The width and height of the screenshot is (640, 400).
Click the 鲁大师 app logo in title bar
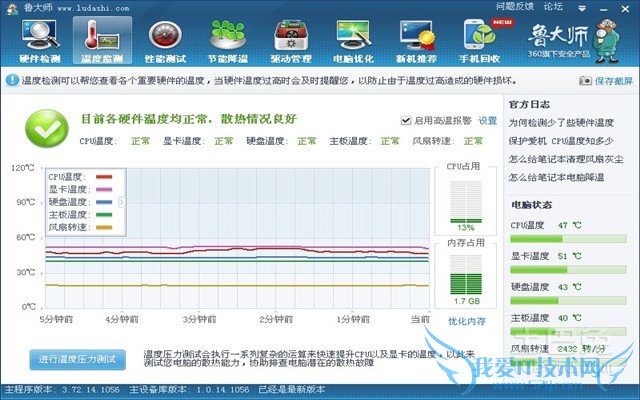pos(12,8)
